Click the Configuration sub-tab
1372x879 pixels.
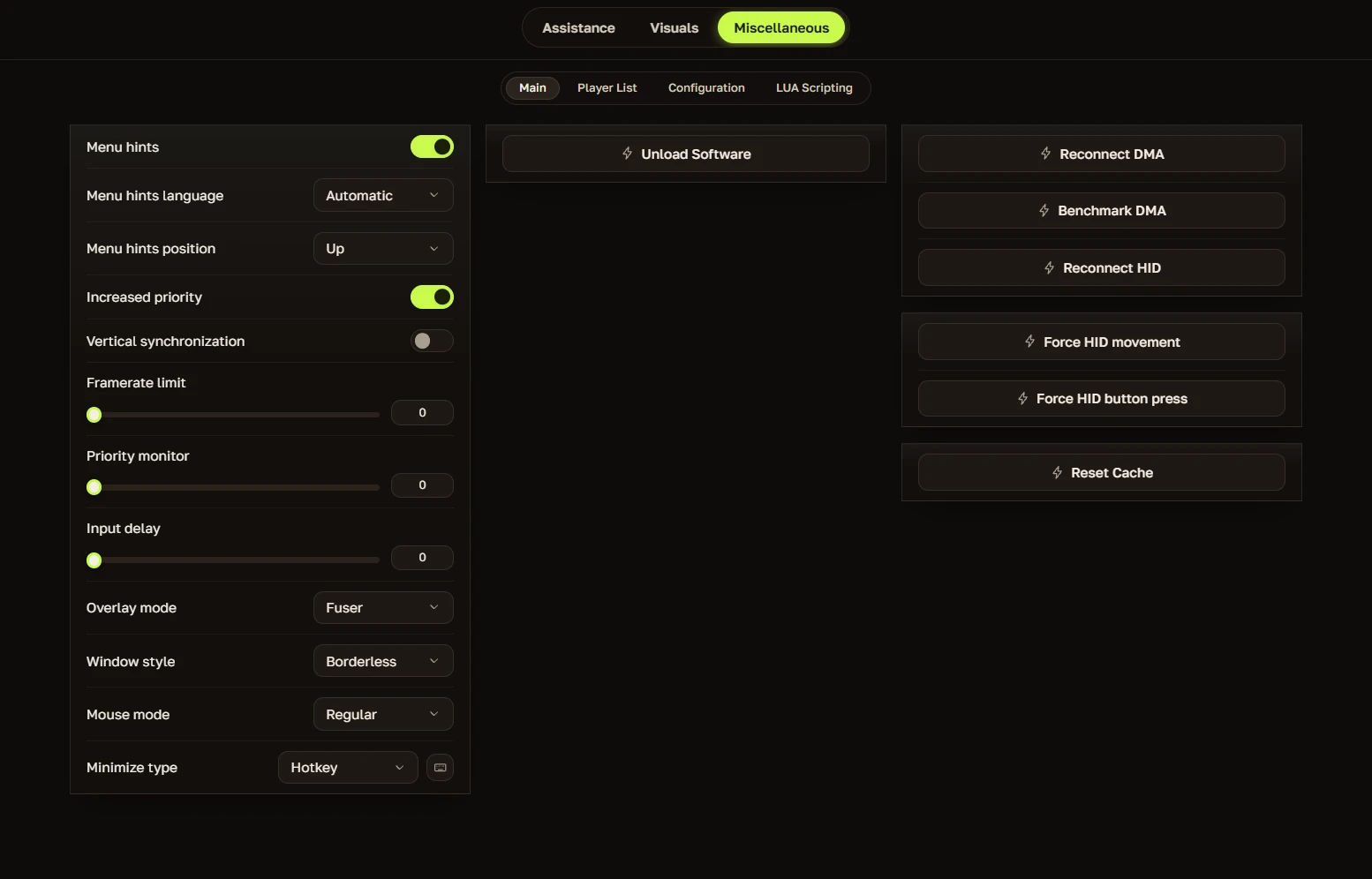coord(706,87)
